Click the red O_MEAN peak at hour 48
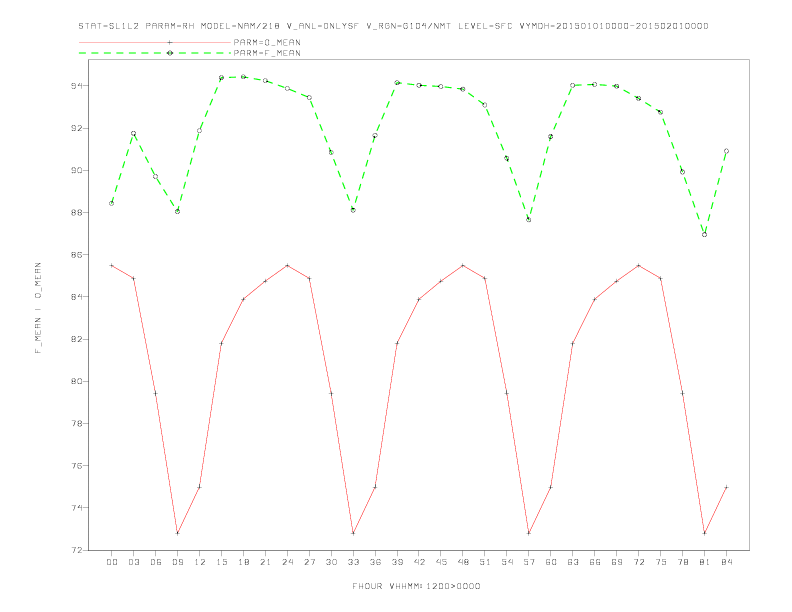This screenshot has width=792, height=612. [463, 265]
